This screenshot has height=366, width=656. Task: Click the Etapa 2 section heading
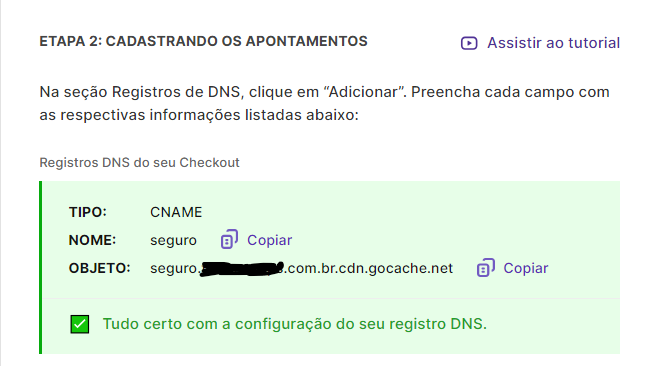203,41
